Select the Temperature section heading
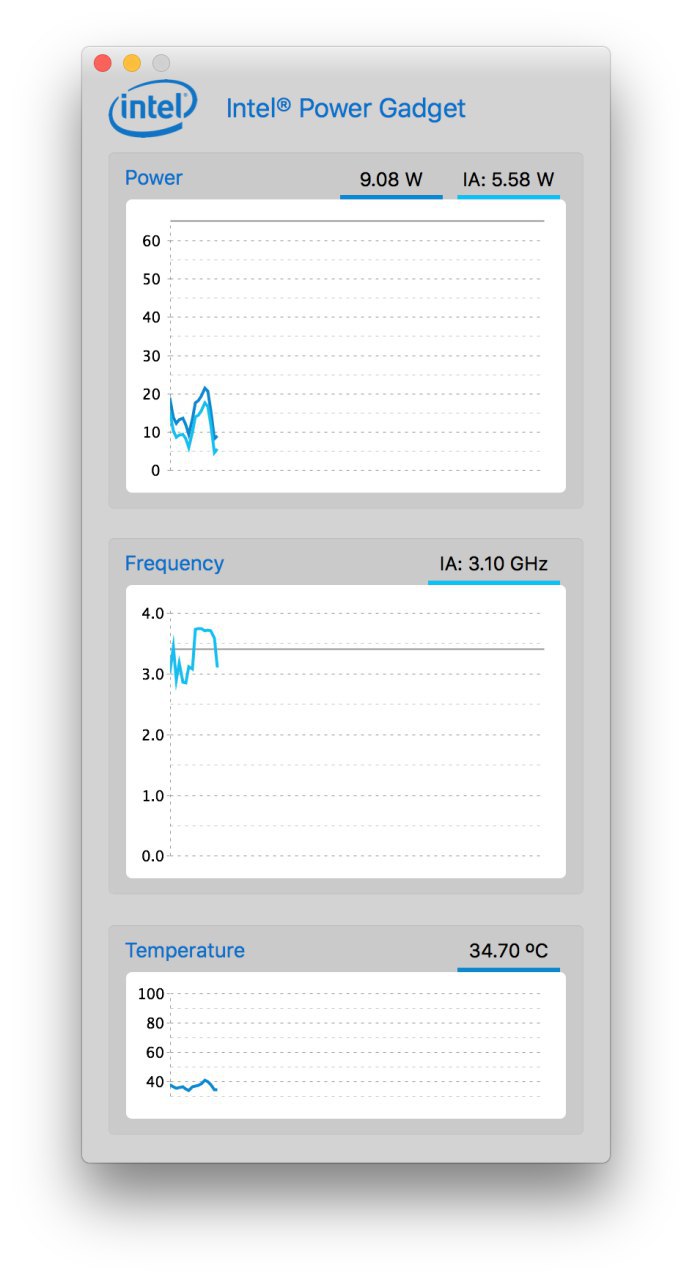 coord(185,951)
